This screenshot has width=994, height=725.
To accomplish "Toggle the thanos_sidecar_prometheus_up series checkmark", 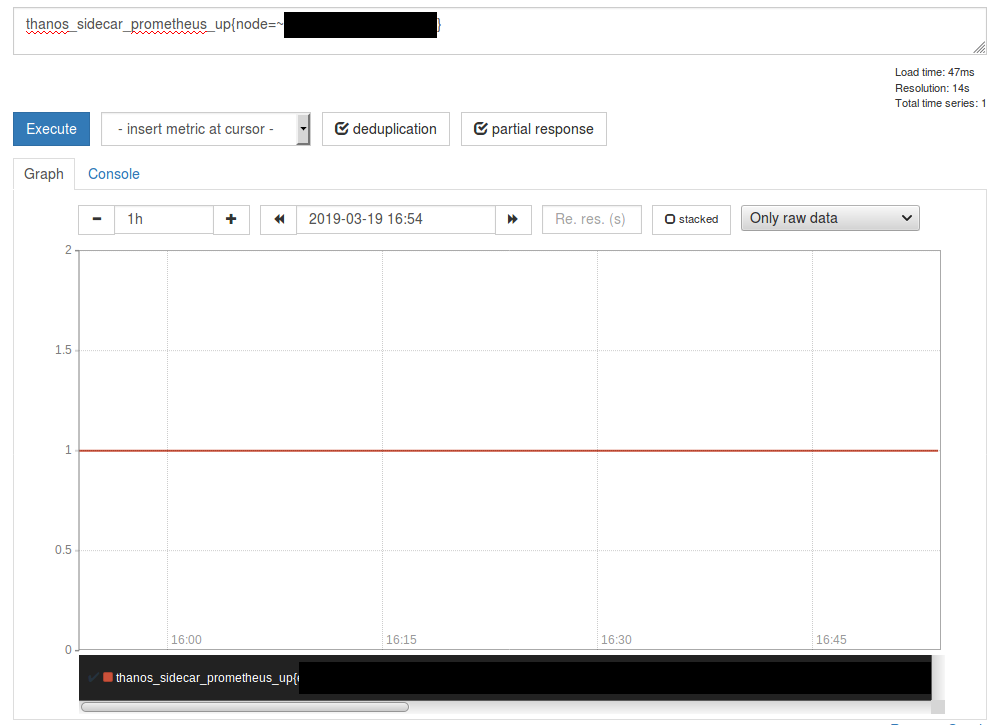I will [93, 678].
